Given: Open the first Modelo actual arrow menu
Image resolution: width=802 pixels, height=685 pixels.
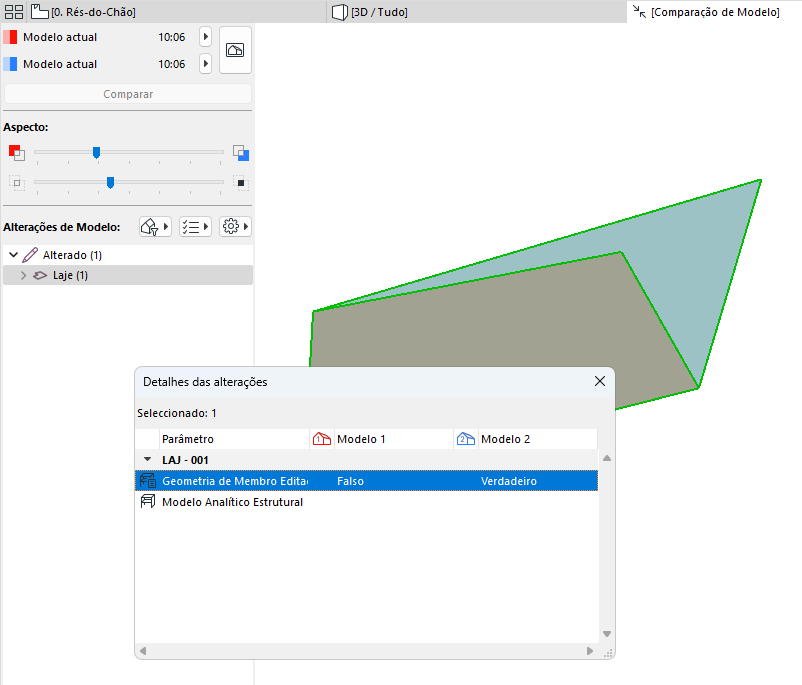Looking at the screenshot, I should click(x=205, y=37).
